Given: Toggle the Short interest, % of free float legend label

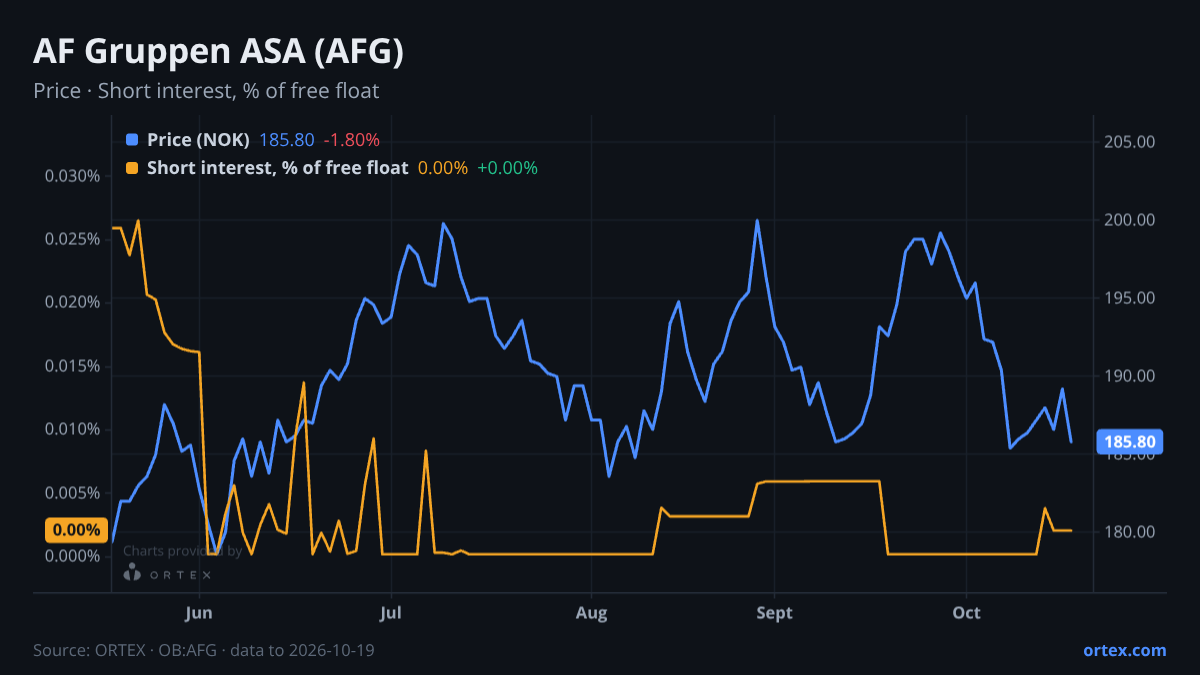Looking at the screenshot, I should [x=277, y=168].
